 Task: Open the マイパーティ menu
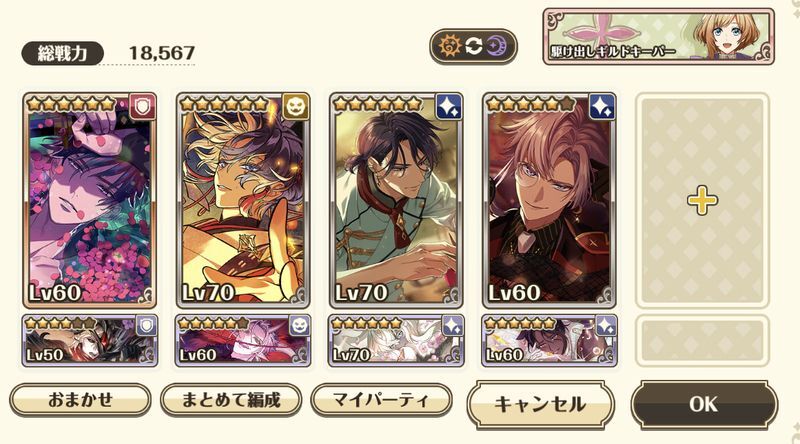pos(381,400)
